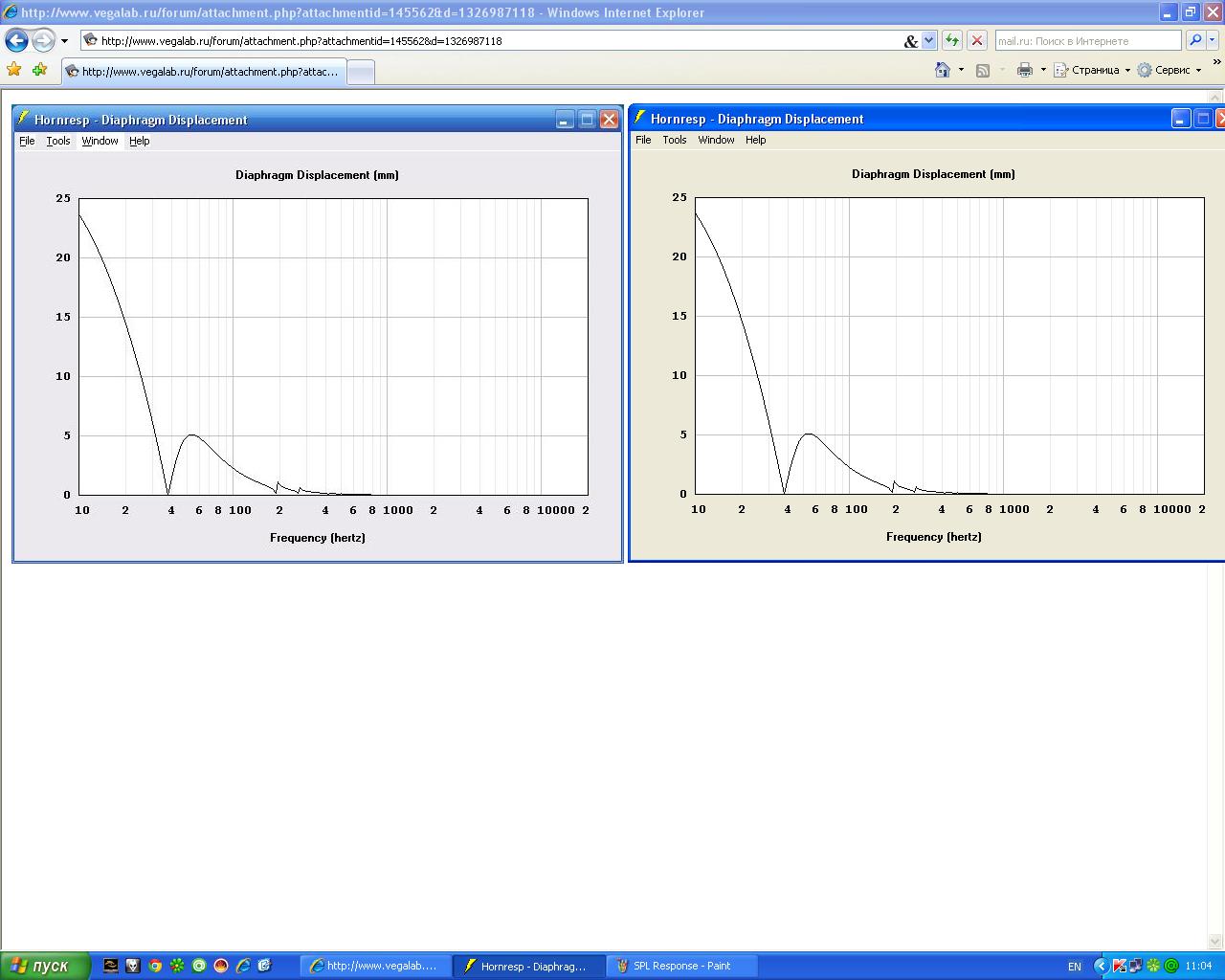The image size is (1225, 980).
Task: Click the browser Forward arrow button
Action: pyautogui.click(x=43, y=40)
